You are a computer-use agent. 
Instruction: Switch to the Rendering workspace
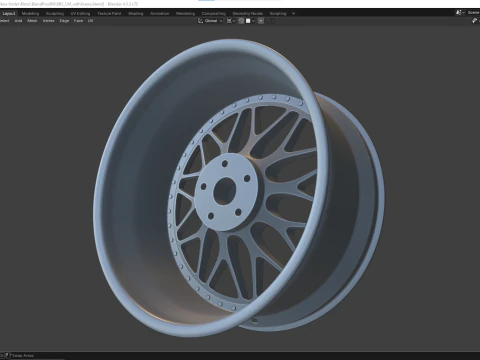pyautogui.click(x=185, y=14)
